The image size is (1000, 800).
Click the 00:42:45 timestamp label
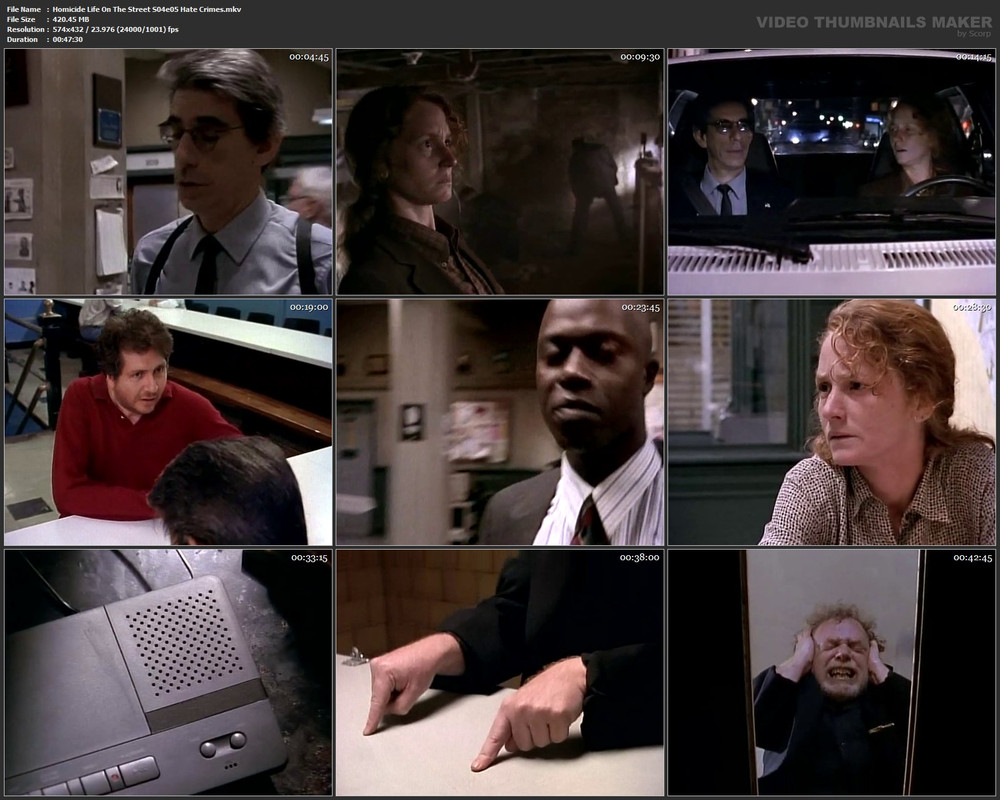tap(973, 558)
